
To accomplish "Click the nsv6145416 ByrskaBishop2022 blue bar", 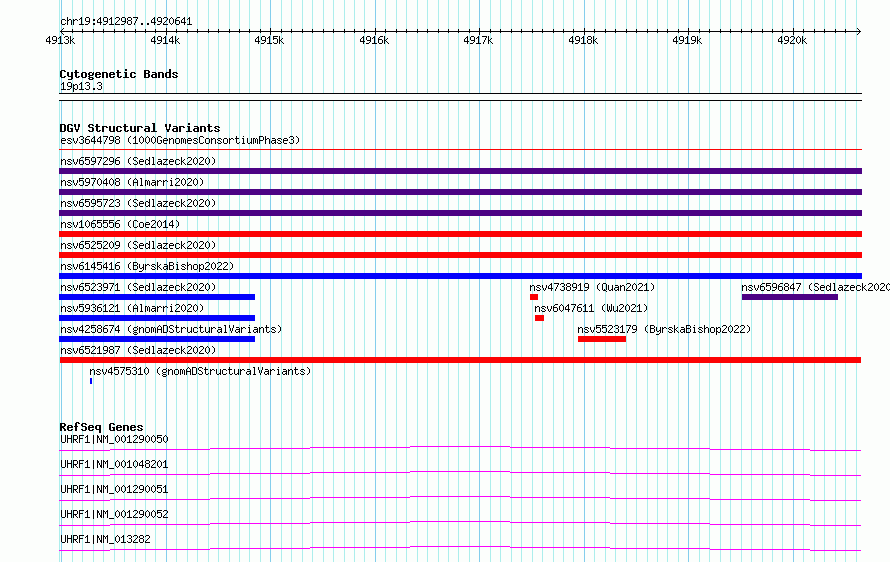I will point(460,276).
